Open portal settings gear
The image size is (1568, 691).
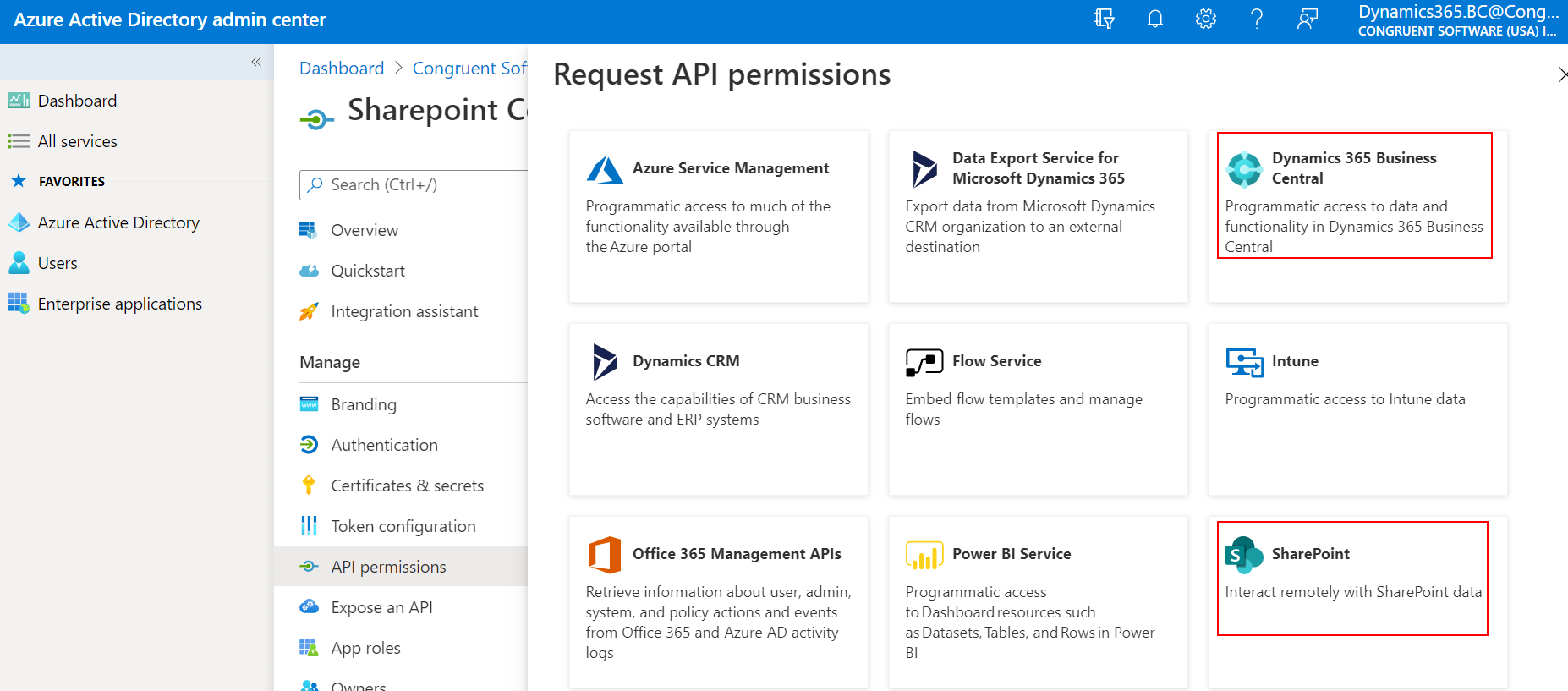1206,19
